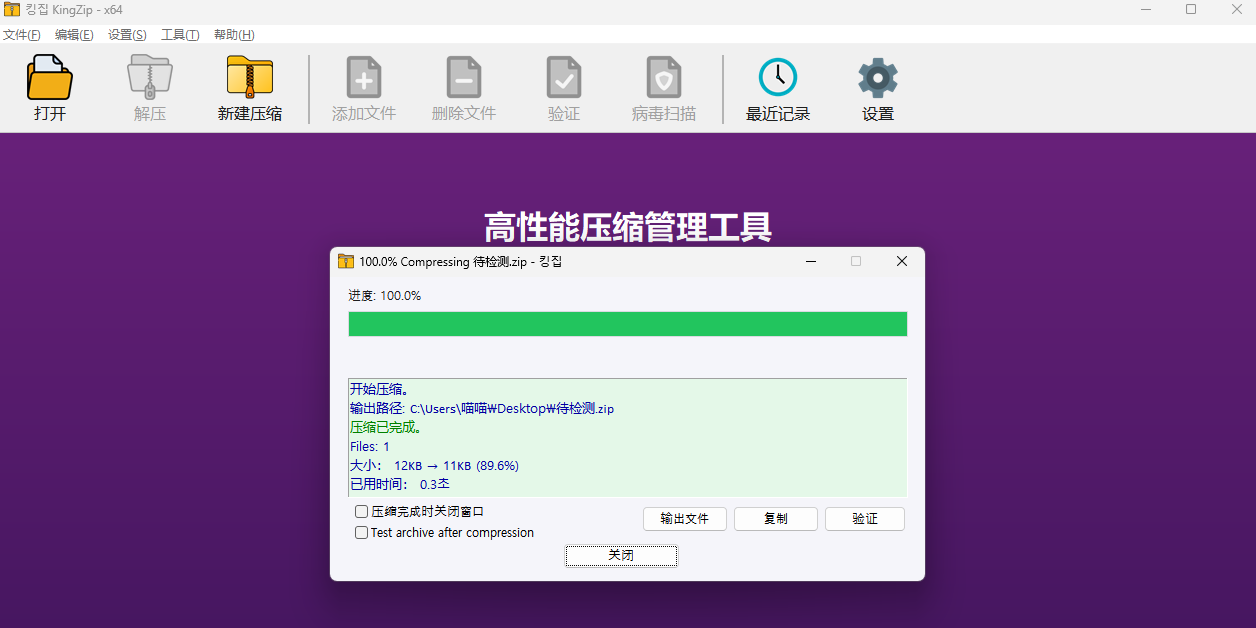Screen dimensions: 1256x628
Task: Click the 解压 extract icon
Action: pos(150,78)
